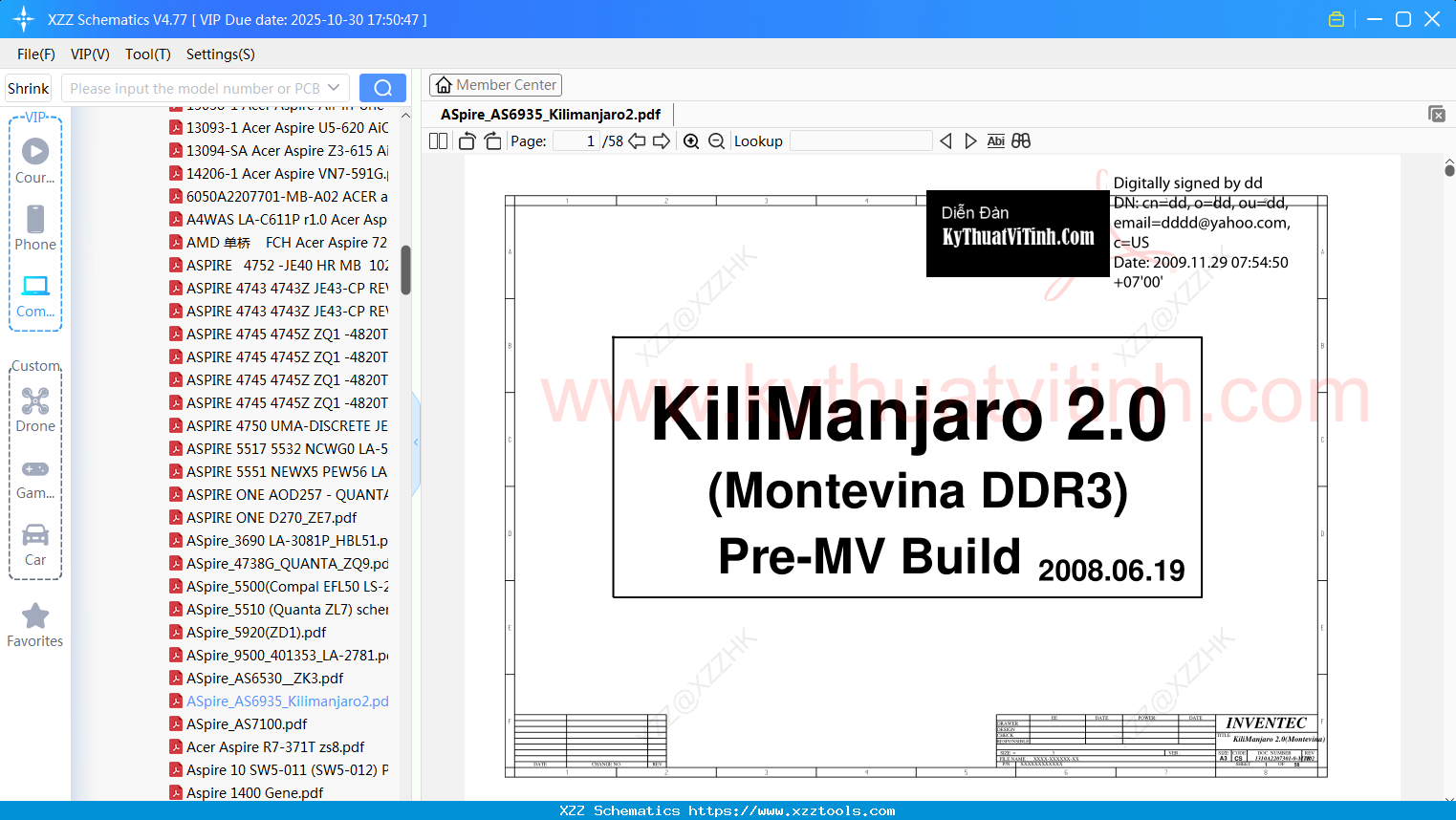This screenshot has height=820, width=1456.
Task: Open ASpire_5920(ZD1).pdf file
Action: pyautogui.click(x=248, y=632)
